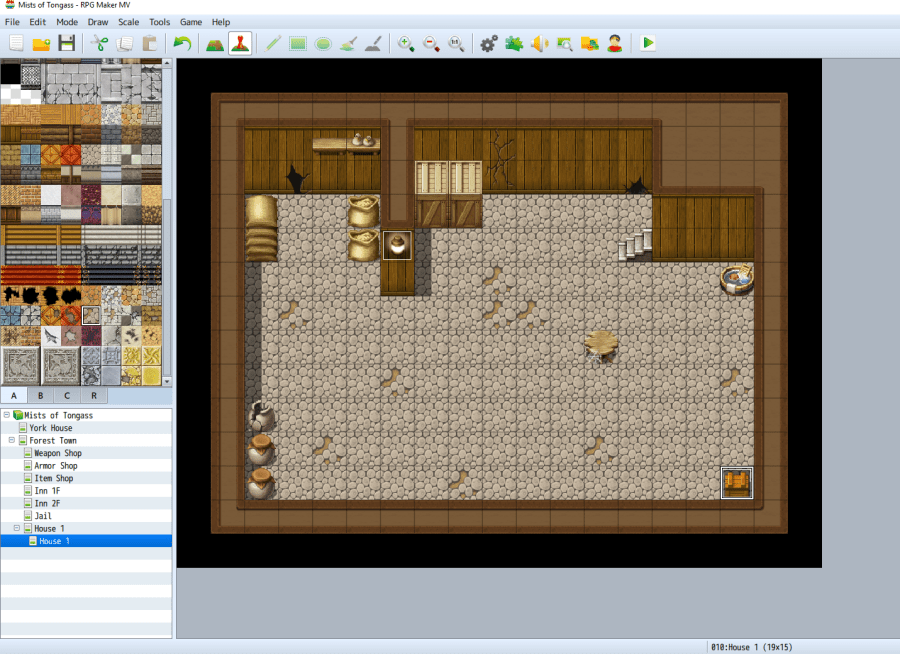Screen dimensions: 900x654
Task: Select the Weapon Shop map
Action: 57,453
